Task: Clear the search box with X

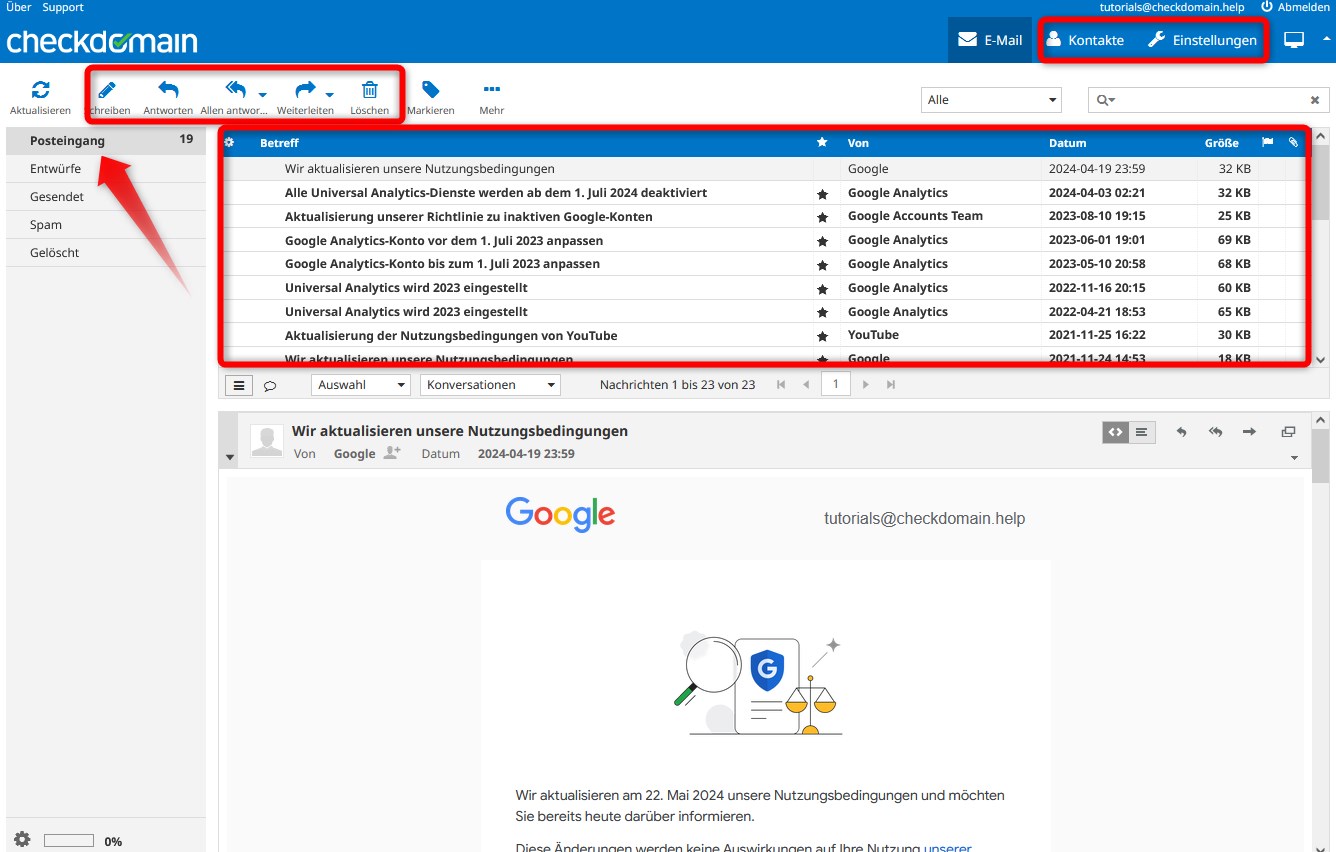Action: (1315, 100)
